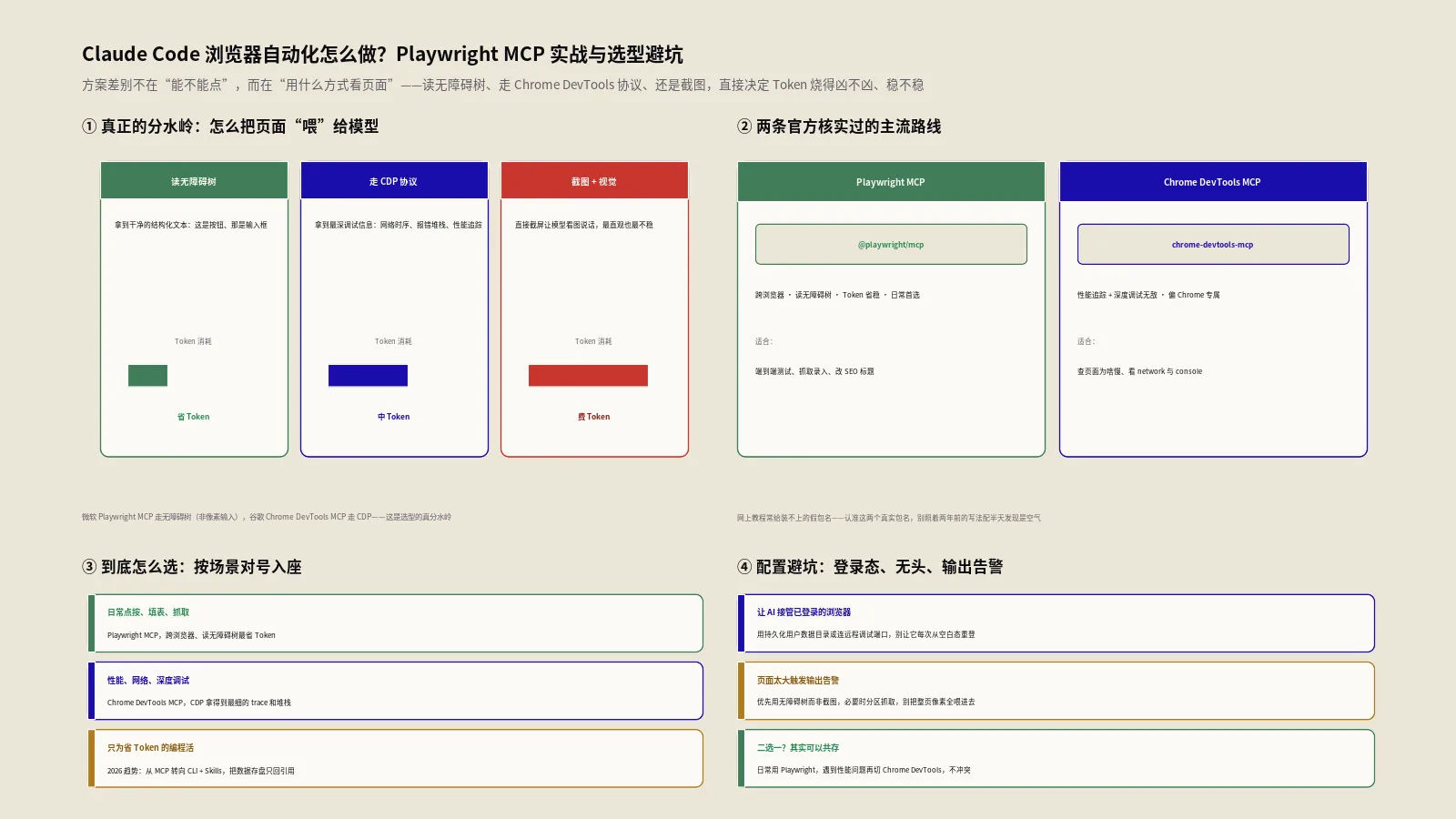Click footnote starting with 网上教程常给装不上的假包名
Screen dimensions: 1456x819
point(889,518)
